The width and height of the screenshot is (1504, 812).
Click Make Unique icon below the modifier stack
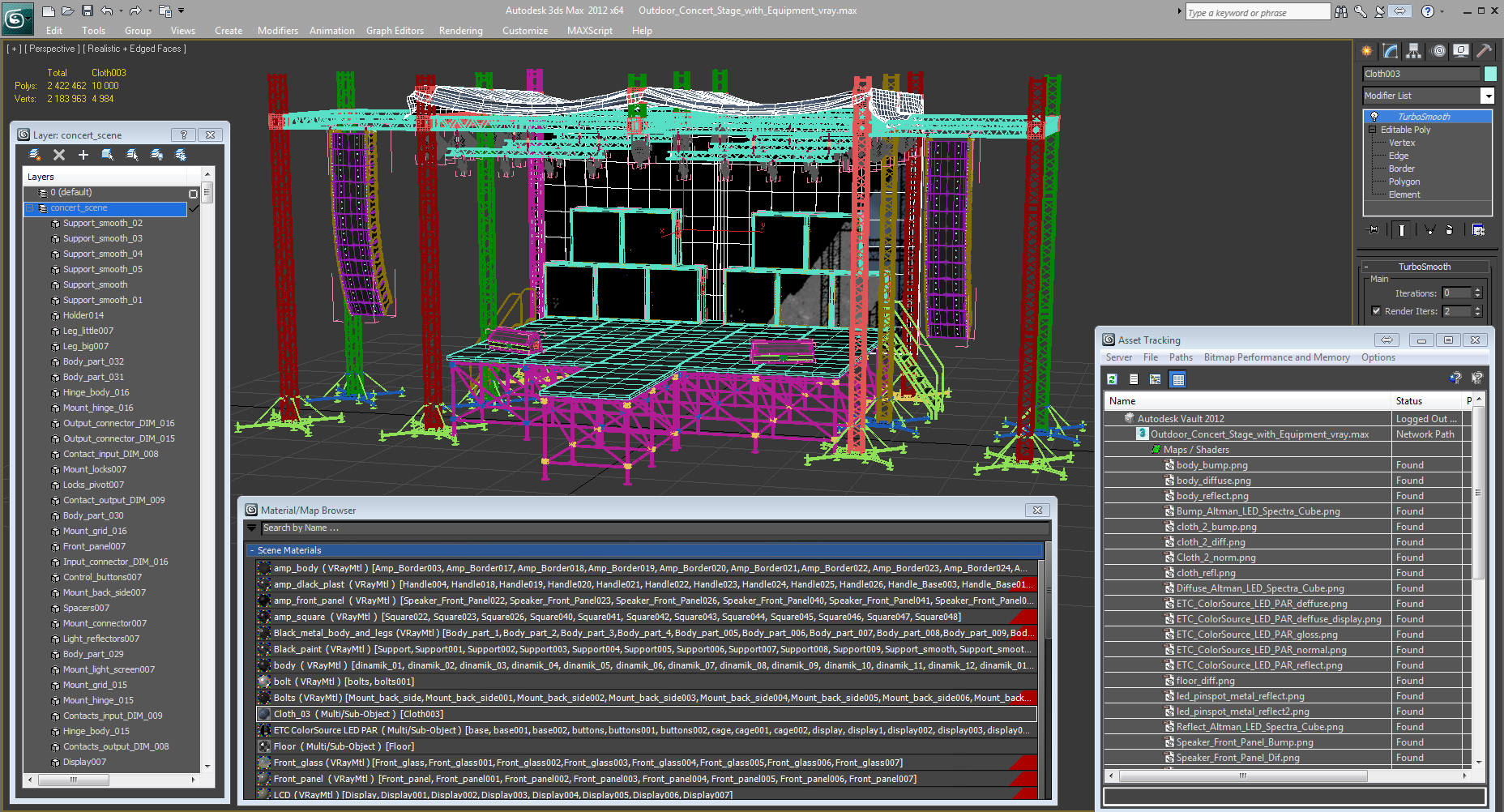pyautogui.click(x=1429, y=230)
